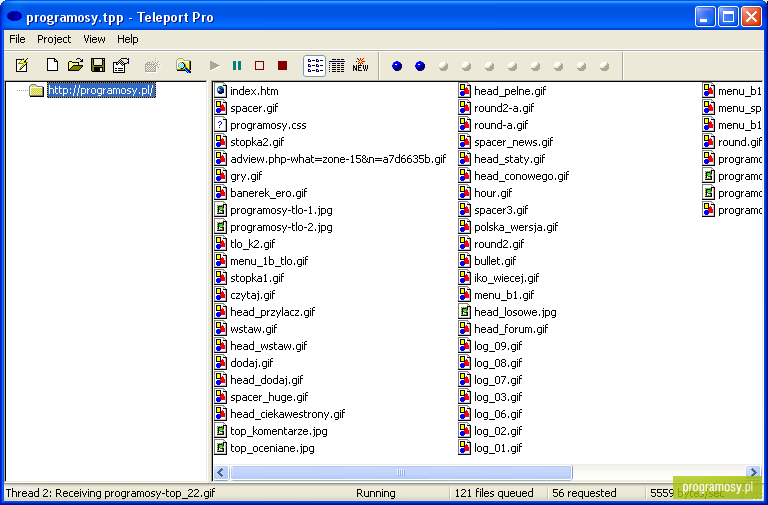
Task: Click icon of head_losowe.jpg
Action: pyautogui.click(x=465, y=312)
